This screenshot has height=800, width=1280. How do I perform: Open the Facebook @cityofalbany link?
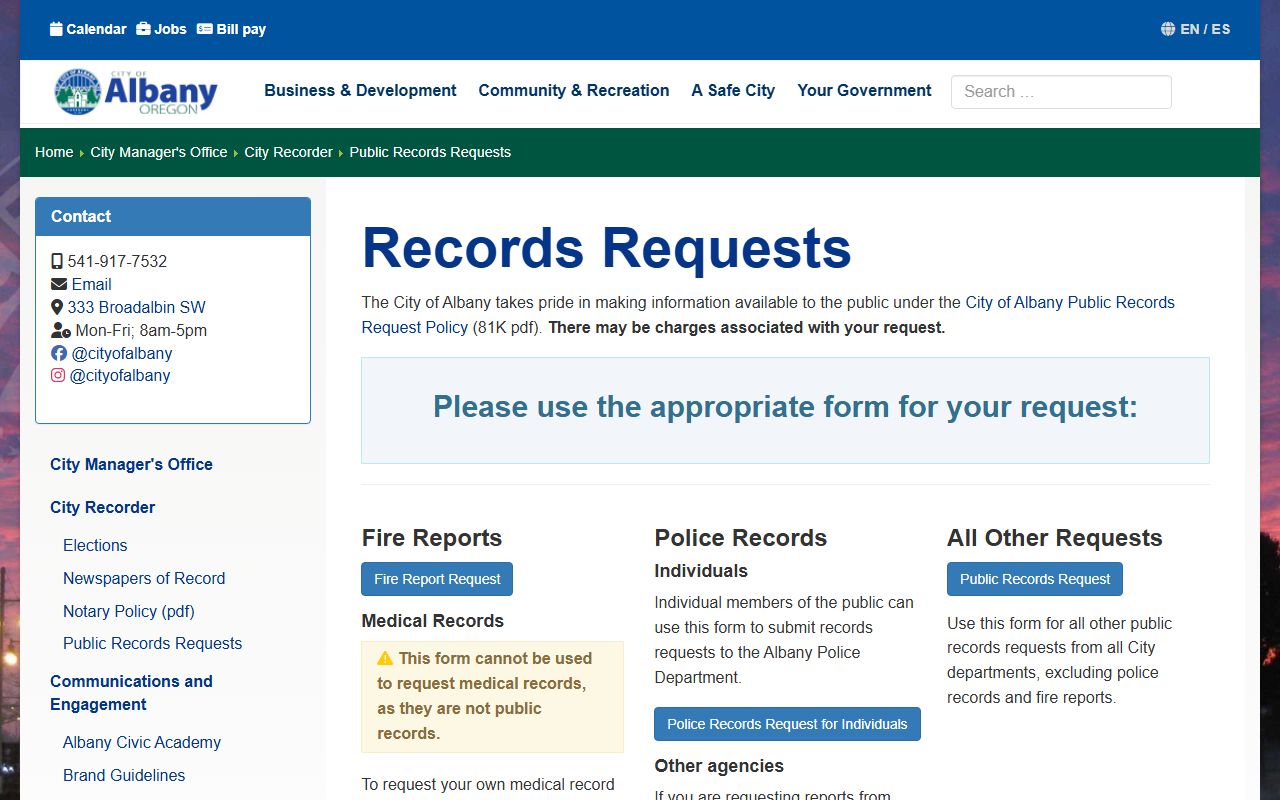pos(122,353)
